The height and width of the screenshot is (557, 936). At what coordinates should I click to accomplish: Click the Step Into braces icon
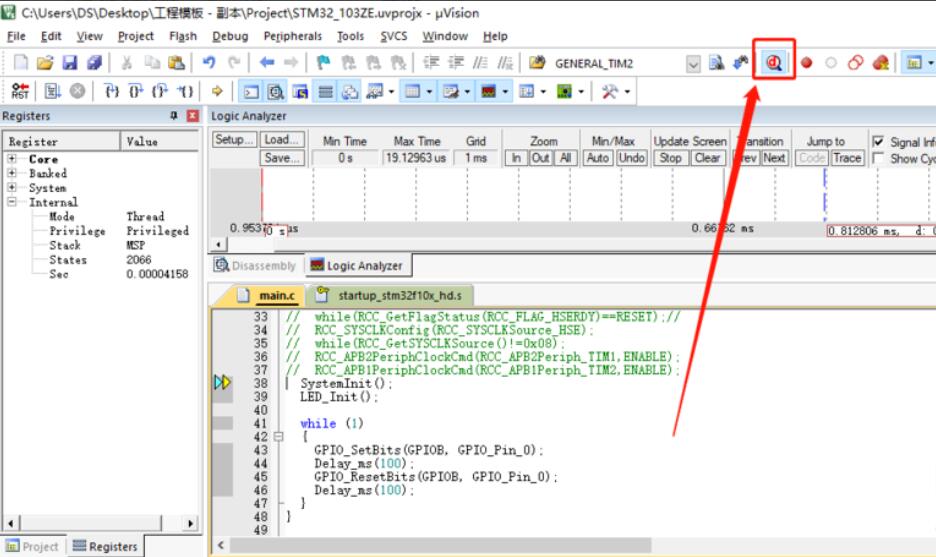coord(112,92)
